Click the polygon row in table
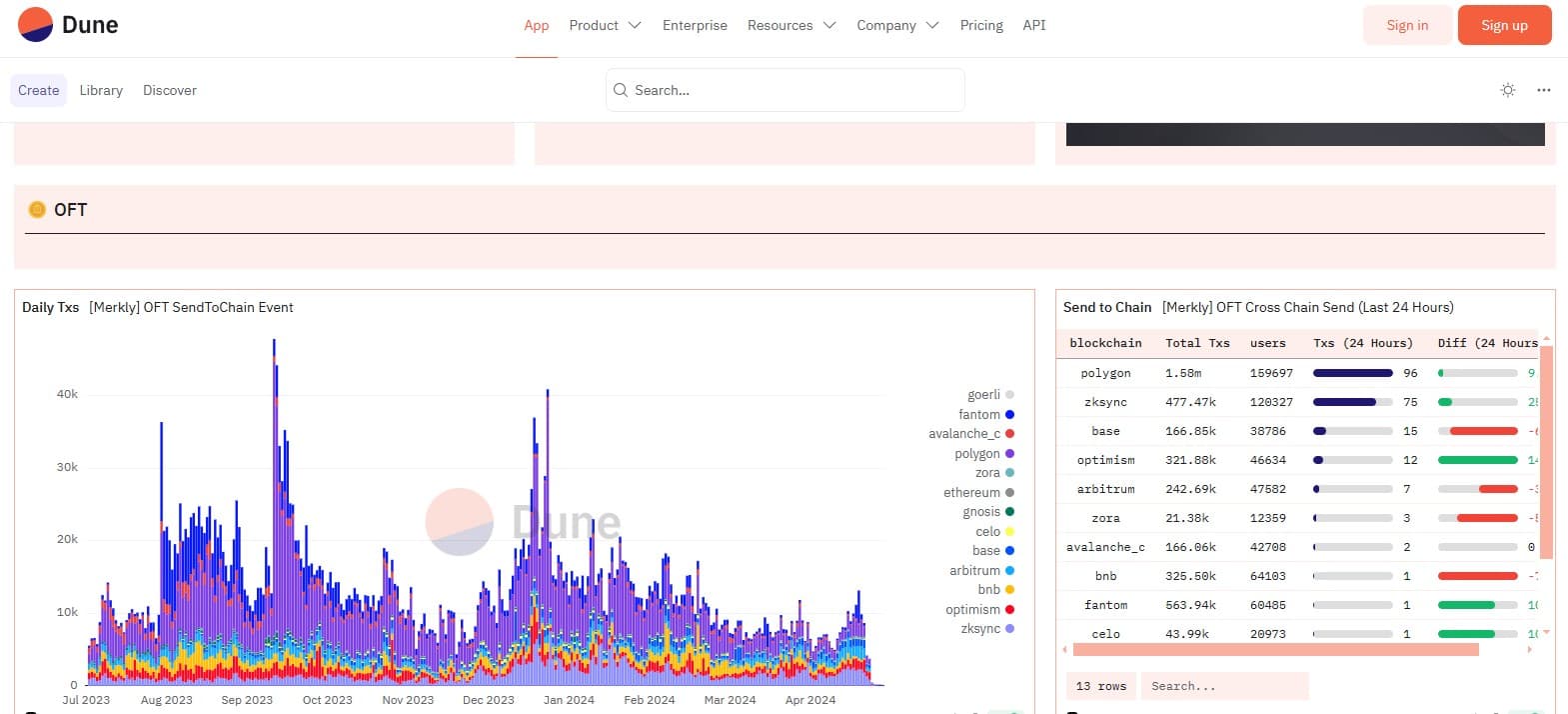1568x714 pixels. click(x=1299, y=373)
